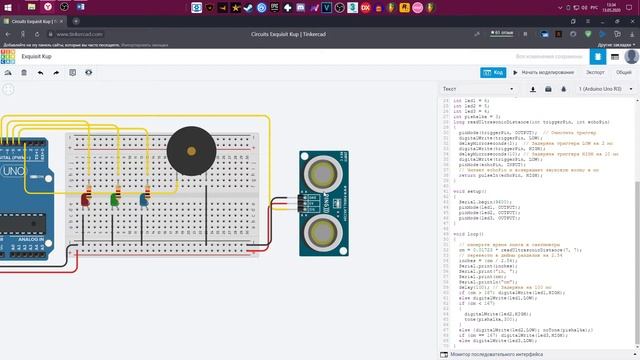
Task: Open the Windows Start menu
Action: click(8, 7)
